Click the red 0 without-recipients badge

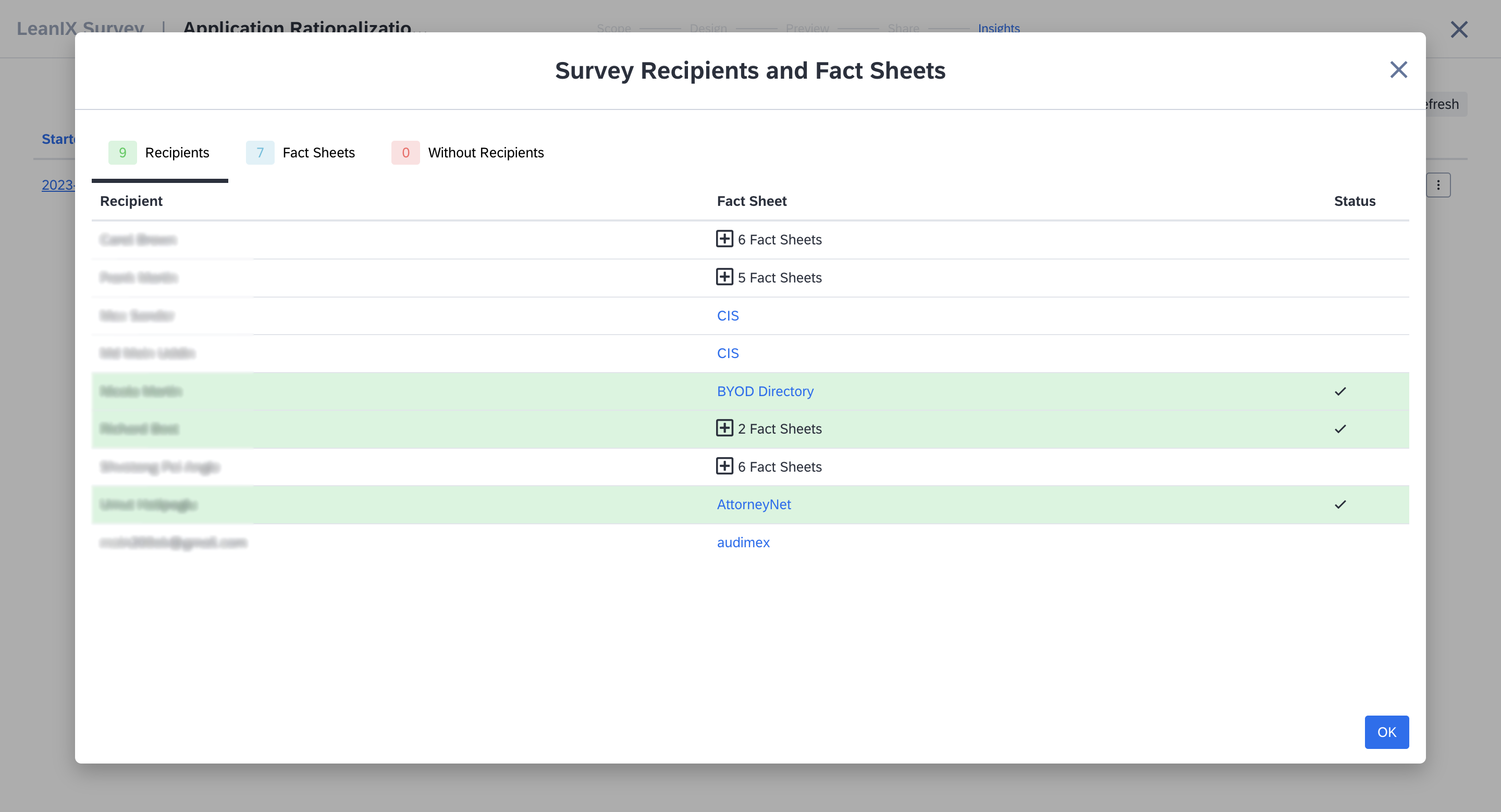tap(405, 153)
